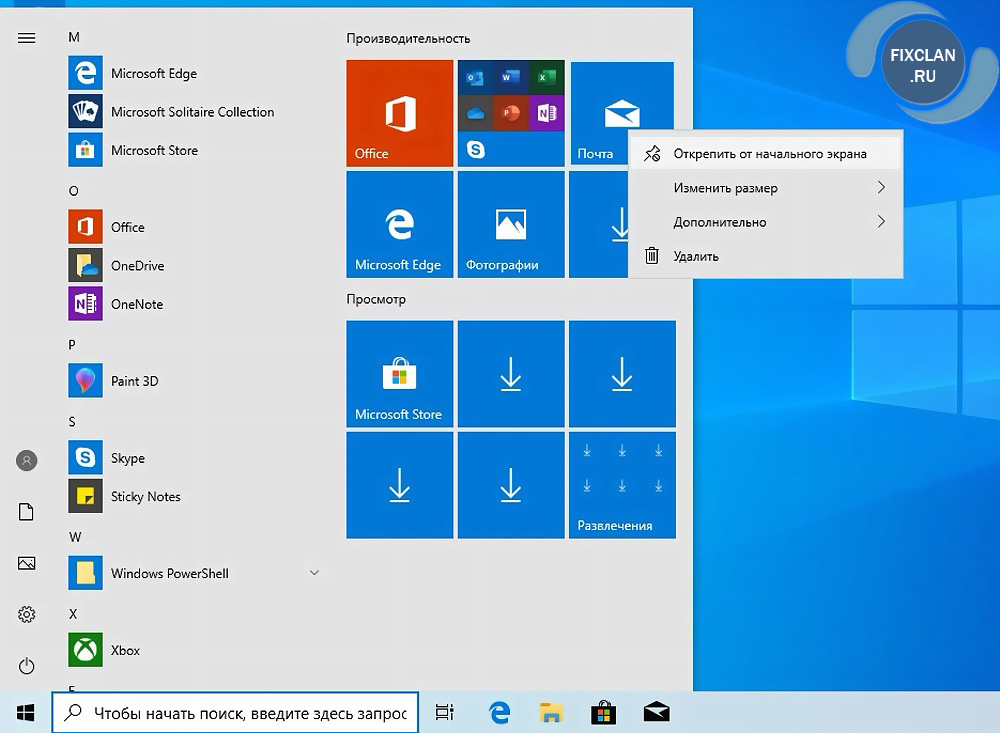The width and height of the screenshot is (1000, 733).
Task: Launch Microsoft Edge tile
Action: 399,224
